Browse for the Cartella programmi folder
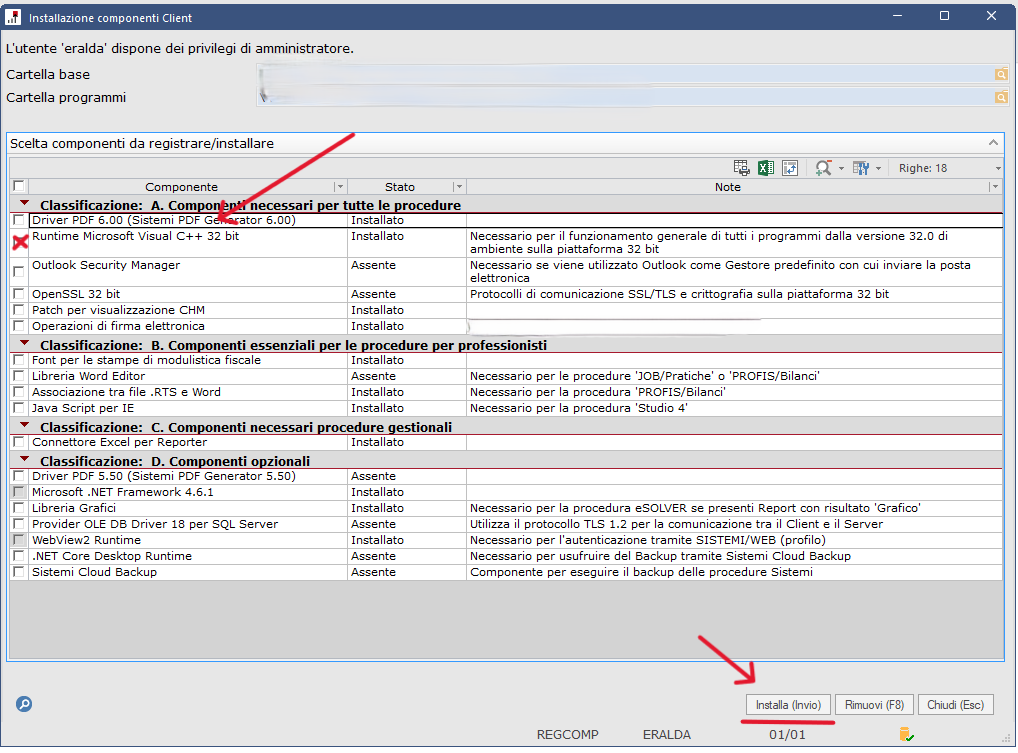The image size is (1018, 753). pyautogui.click(x=1001, y=97)
